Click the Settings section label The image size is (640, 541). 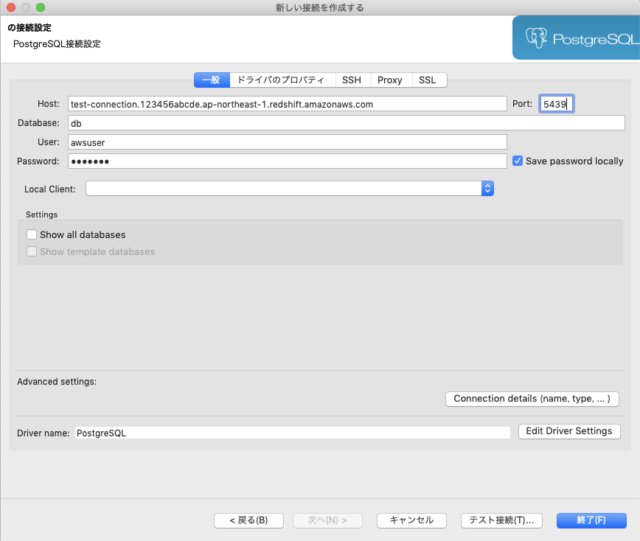coord(42,215)
